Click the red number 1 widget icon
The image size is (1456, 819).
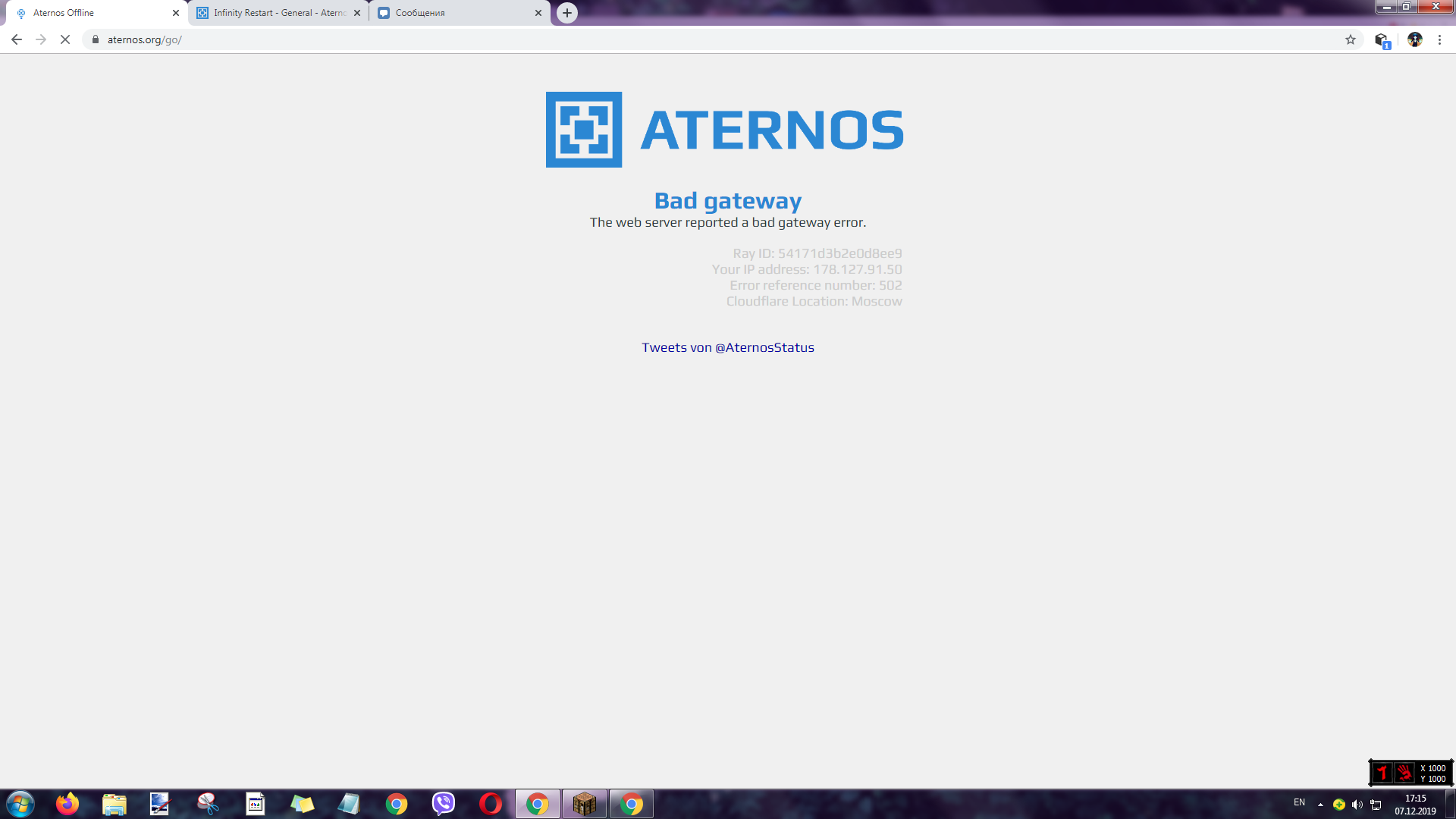pos(1382,773)
